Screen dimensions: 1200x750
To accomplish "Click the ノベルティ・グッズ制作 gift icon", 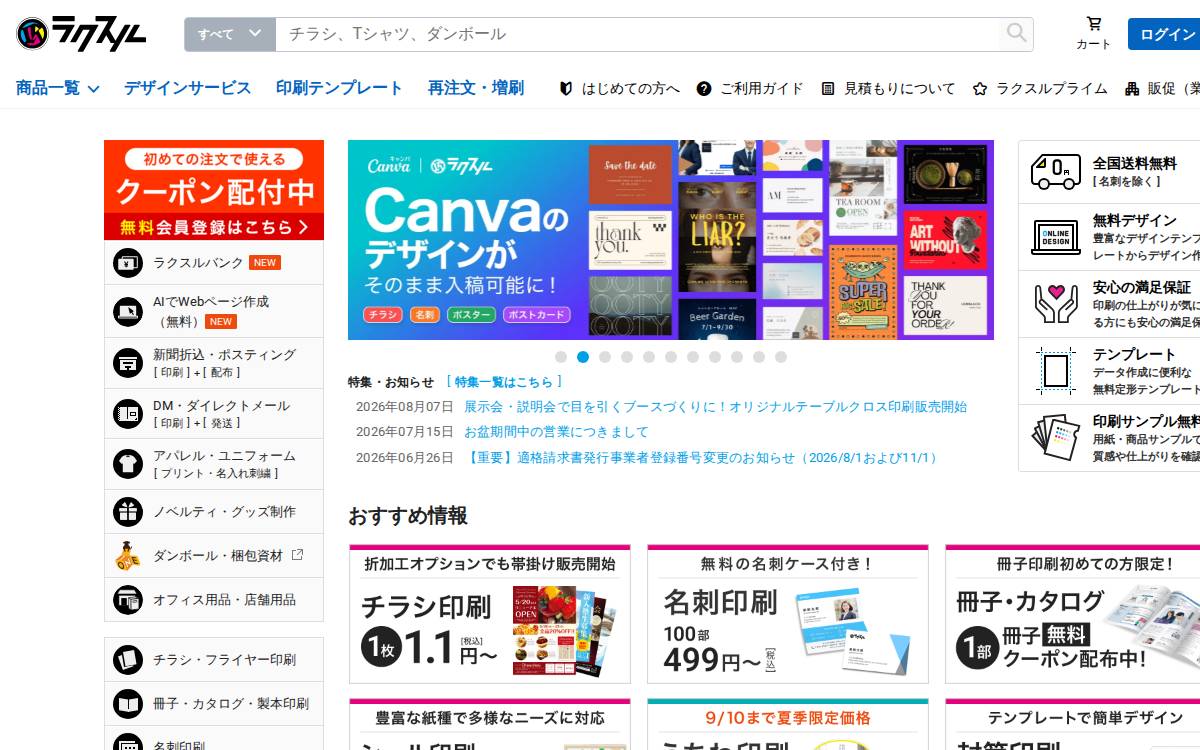I will pyautogui.click(x=128, y=512).
